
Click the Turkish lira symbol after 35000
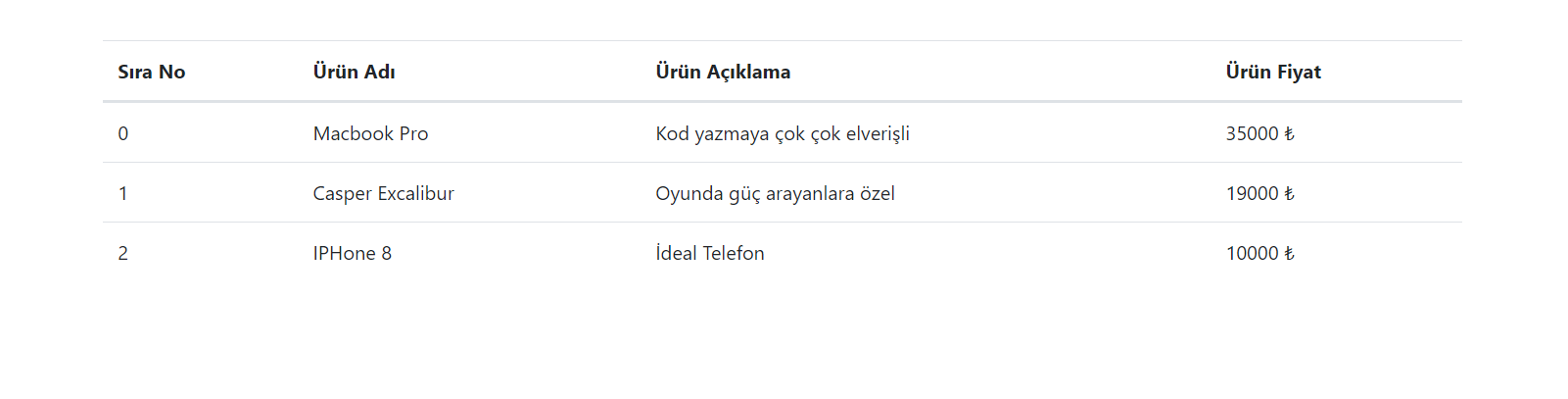(1289, 133)
